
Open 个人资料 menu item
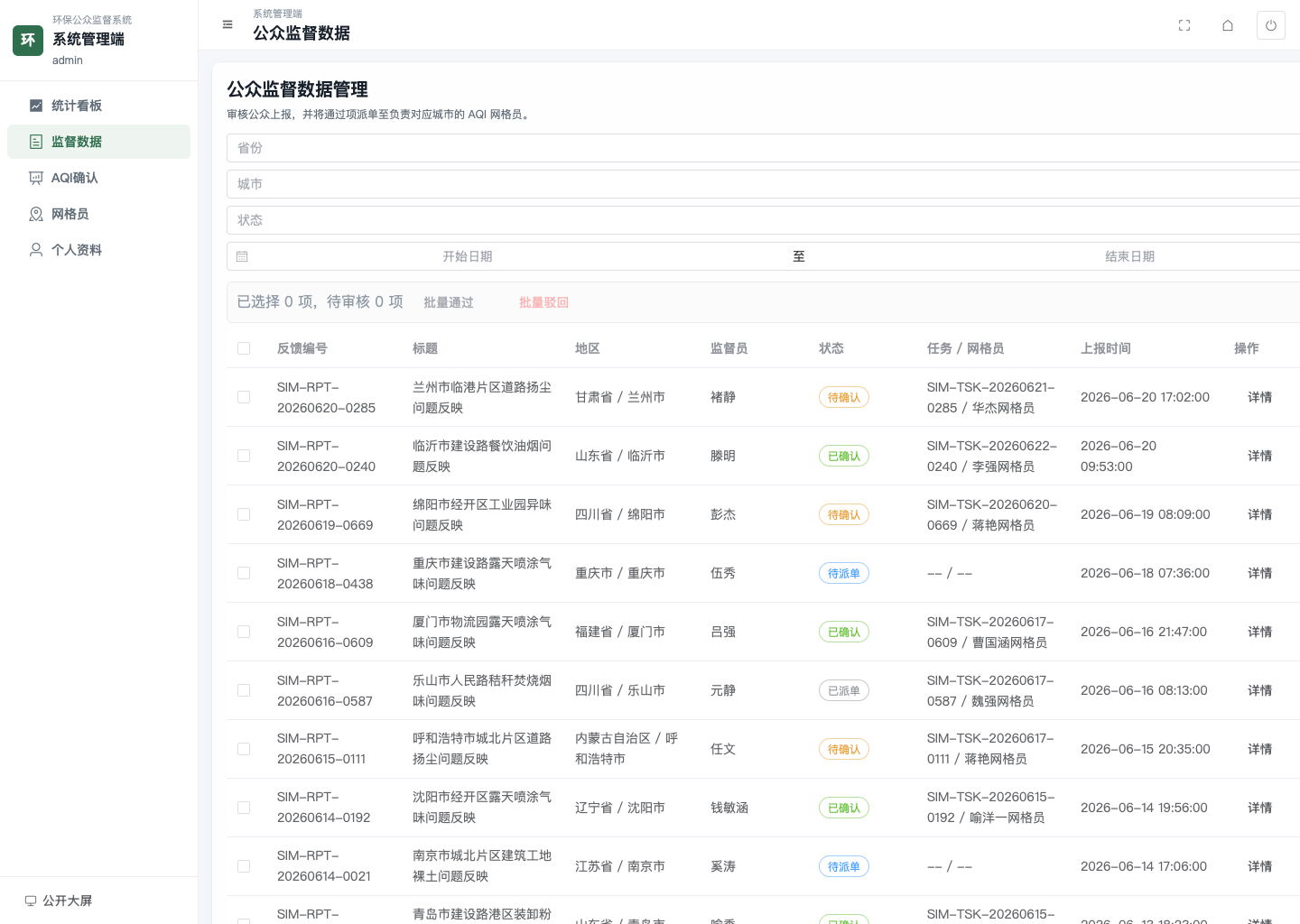98,250
